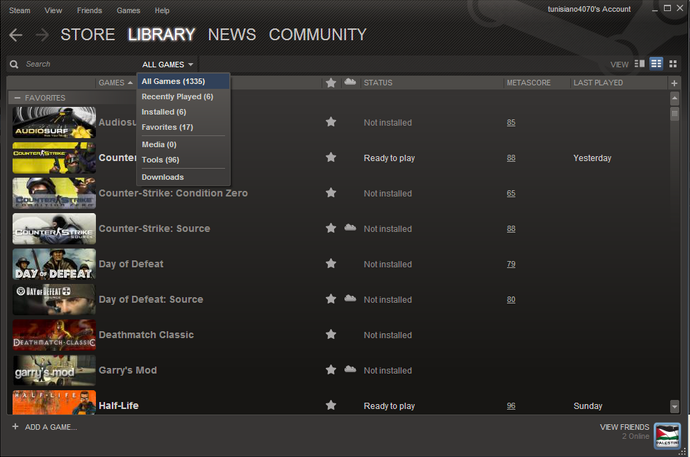Viewport: 690px width, 457px height.
Task: Switch to list view icon
Action: tap(656, 64)
